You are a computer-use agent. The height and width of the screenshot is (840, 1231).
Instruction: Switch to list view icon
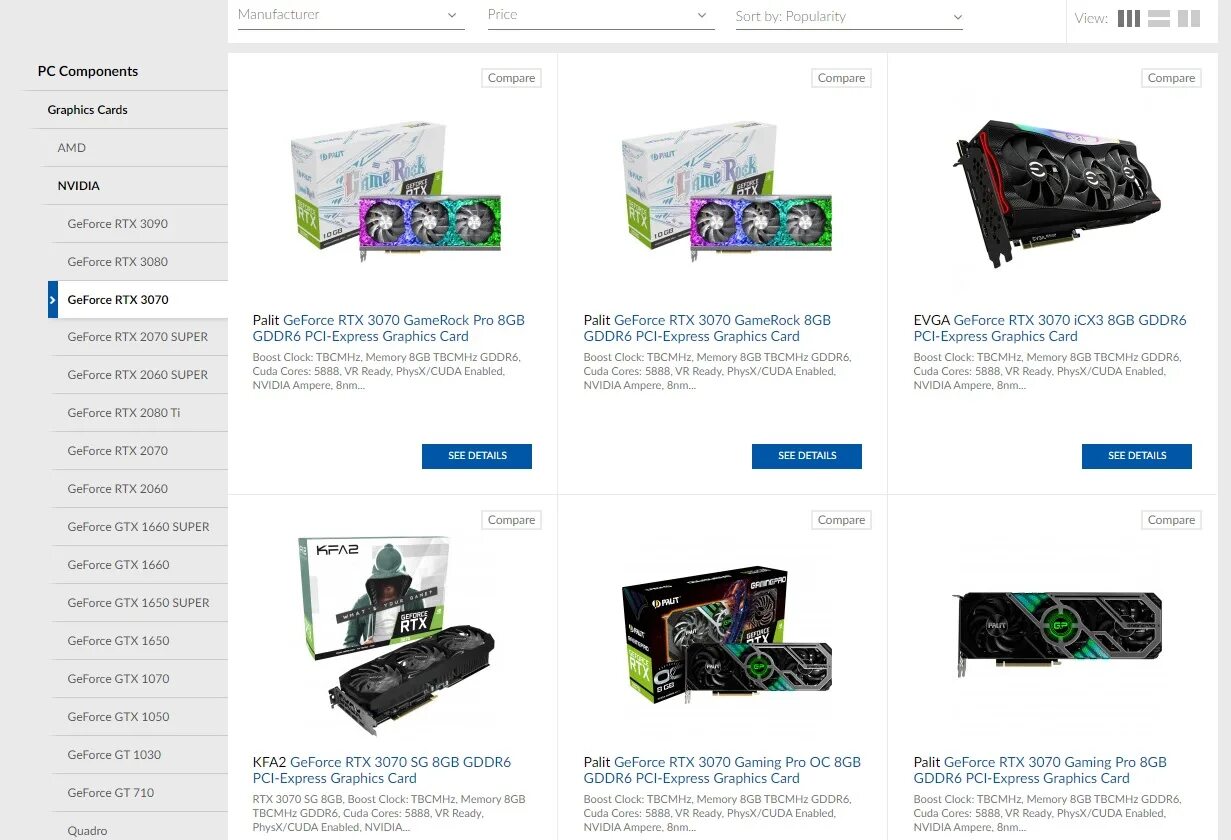click(x=1159, y=18)
